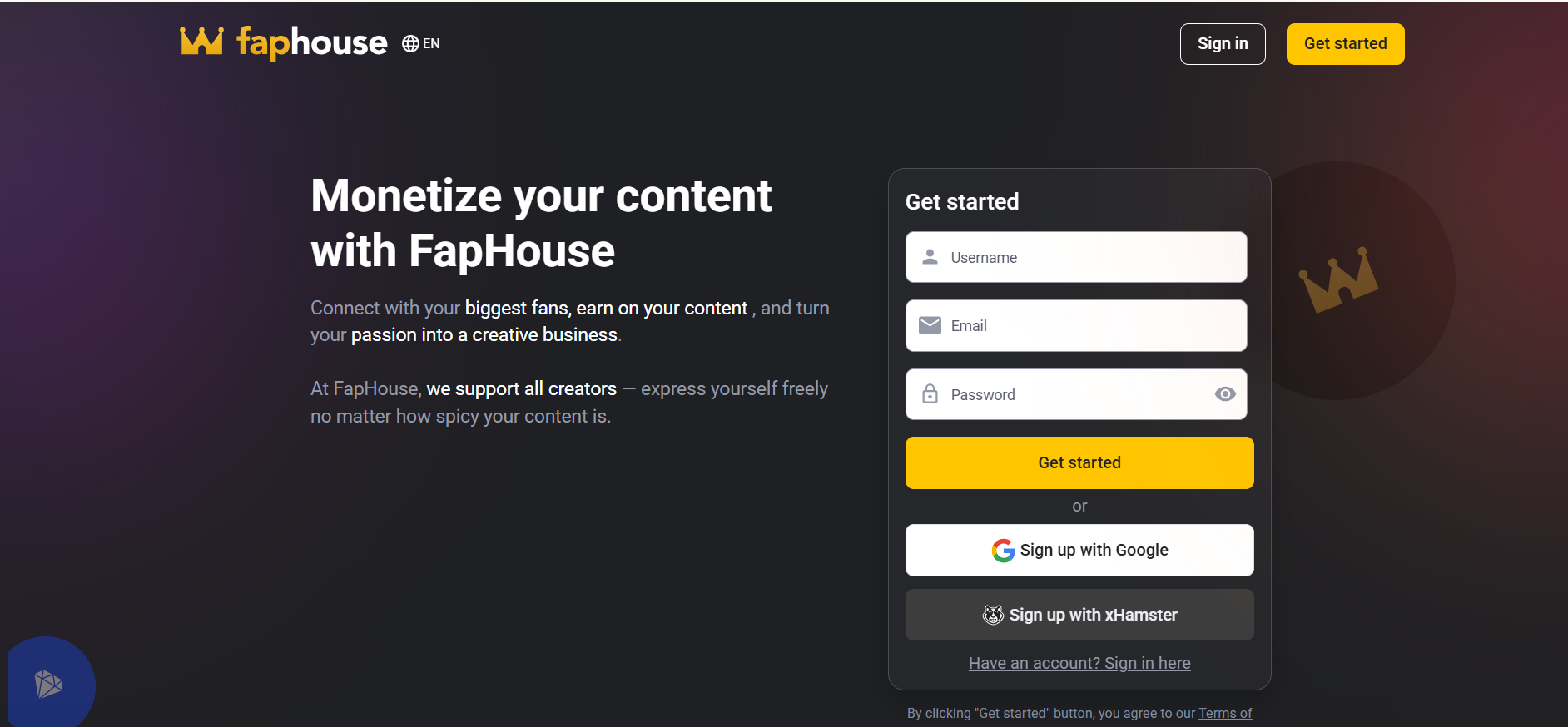Click the Google G icon

tap(1003, 550)
